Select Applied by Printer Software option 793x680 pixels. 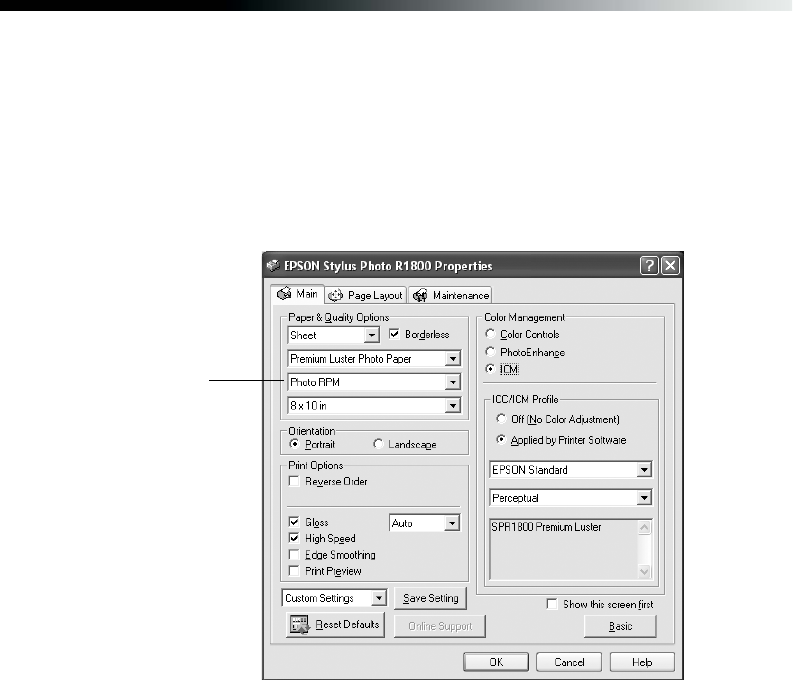pyautogui.click(x=501, y=440)
